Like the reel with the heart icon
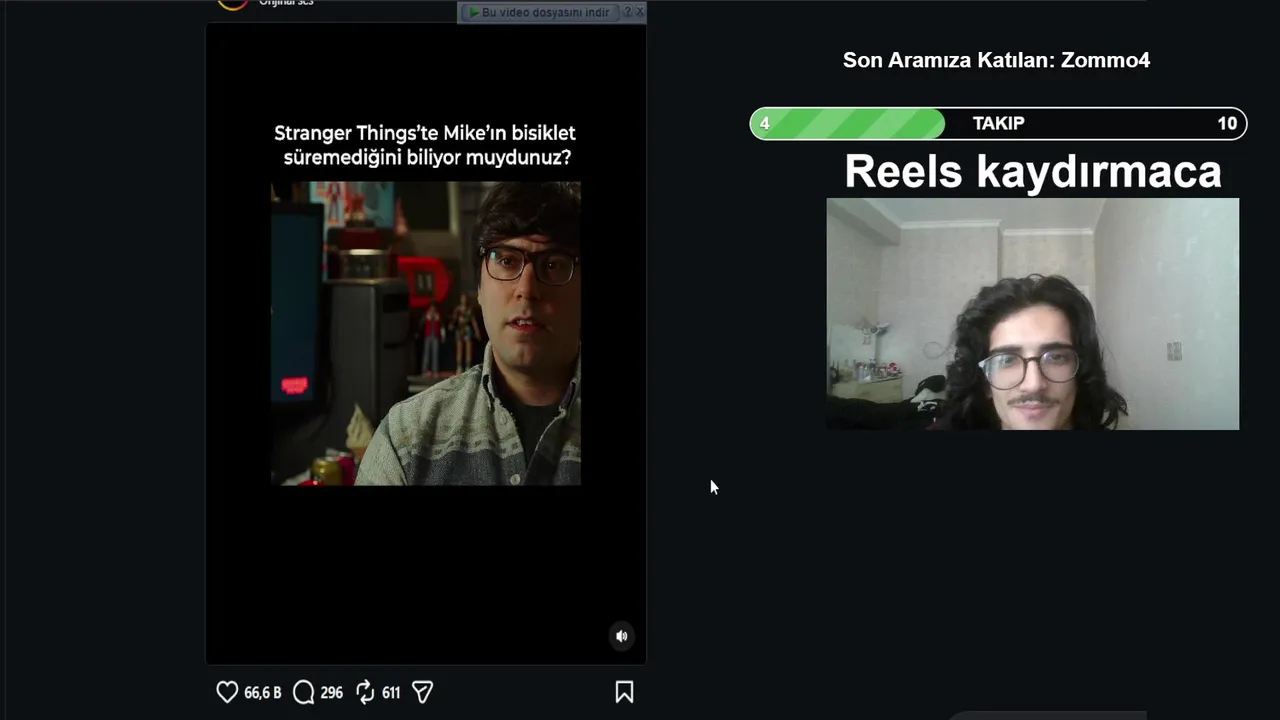 (x=227, y=692)
